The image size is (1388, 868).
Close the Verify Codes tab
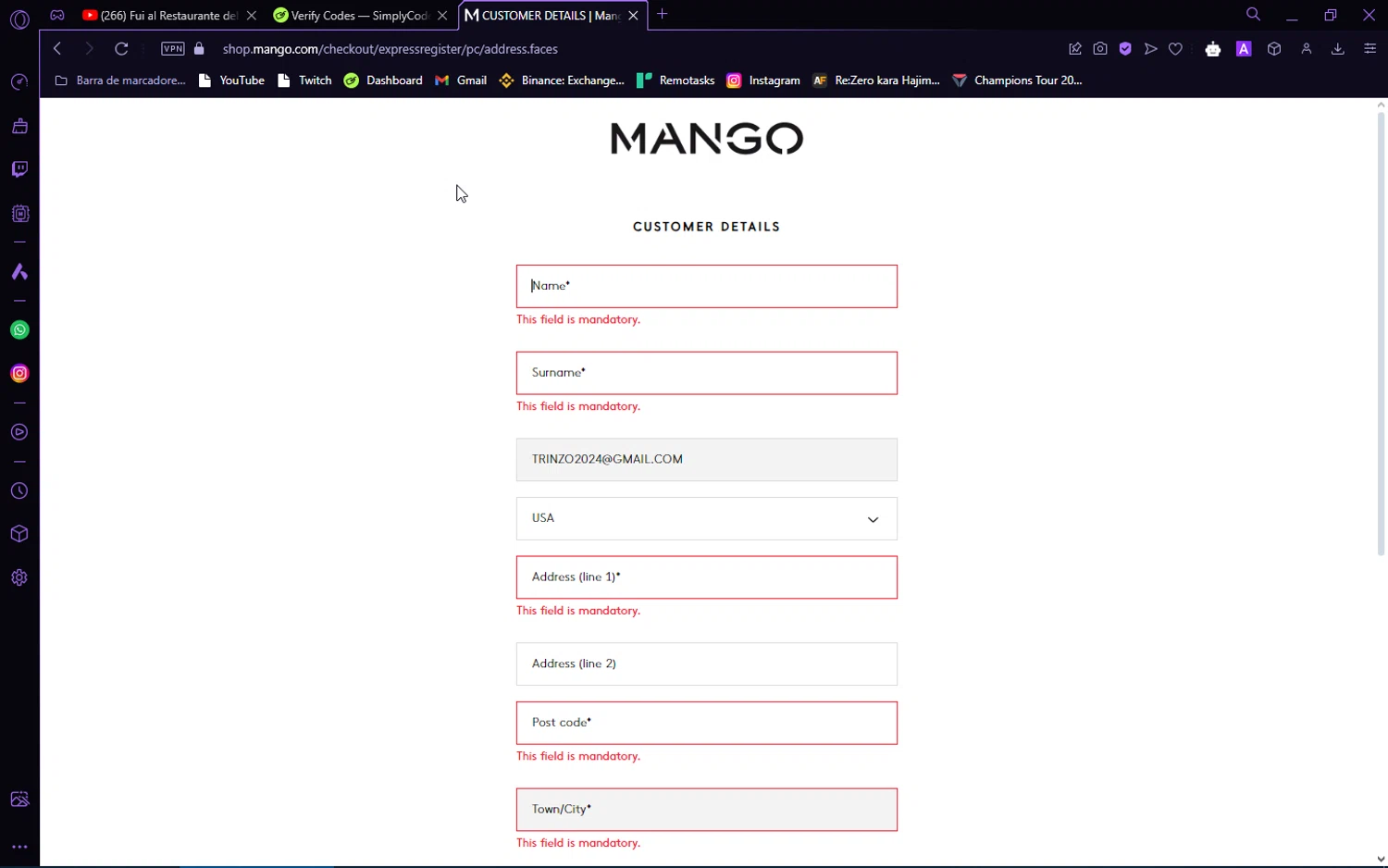tap(442, 16)
